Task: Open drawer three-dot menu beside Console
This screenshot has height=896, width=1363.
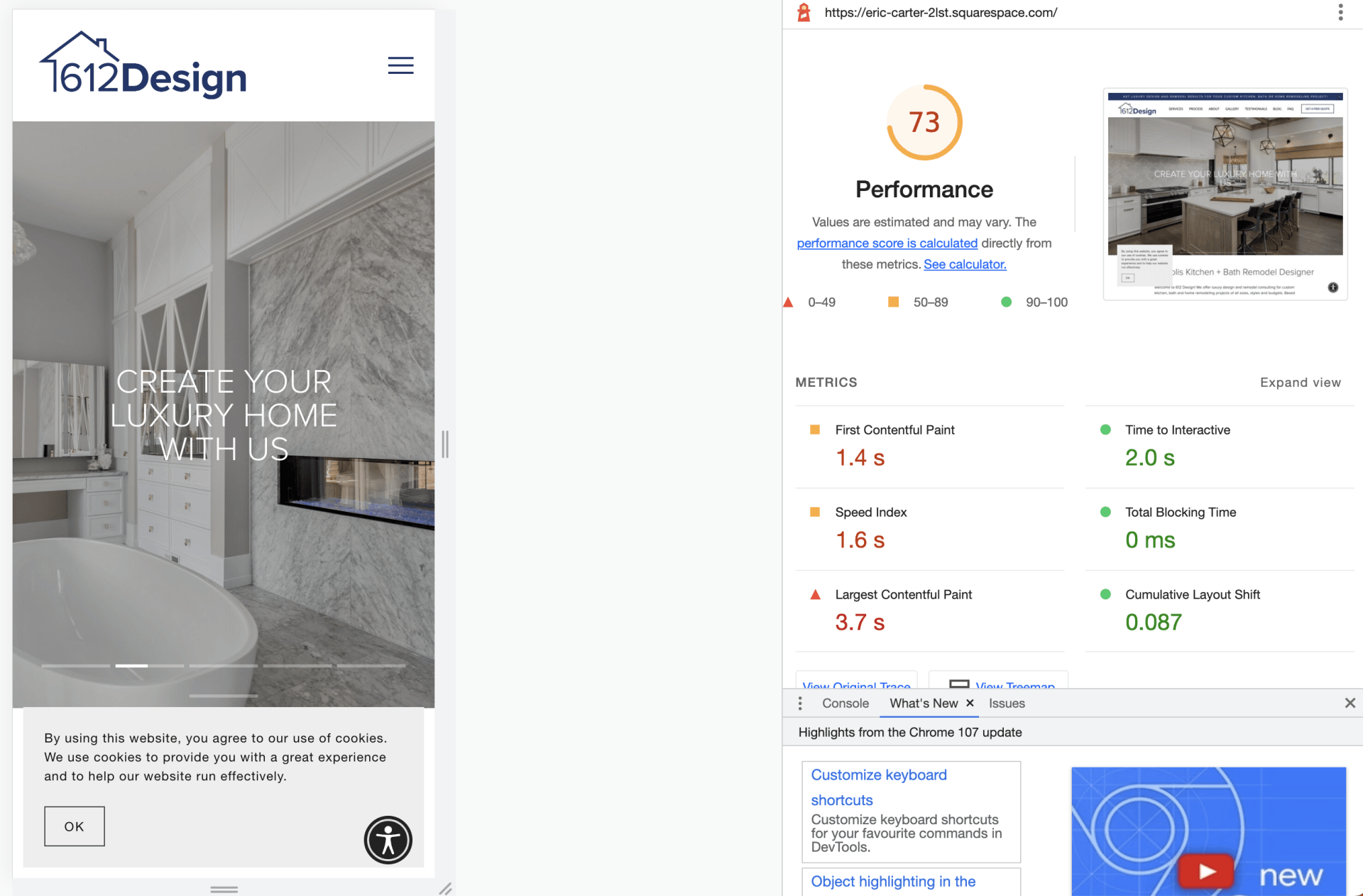Action: click(800, 703)
